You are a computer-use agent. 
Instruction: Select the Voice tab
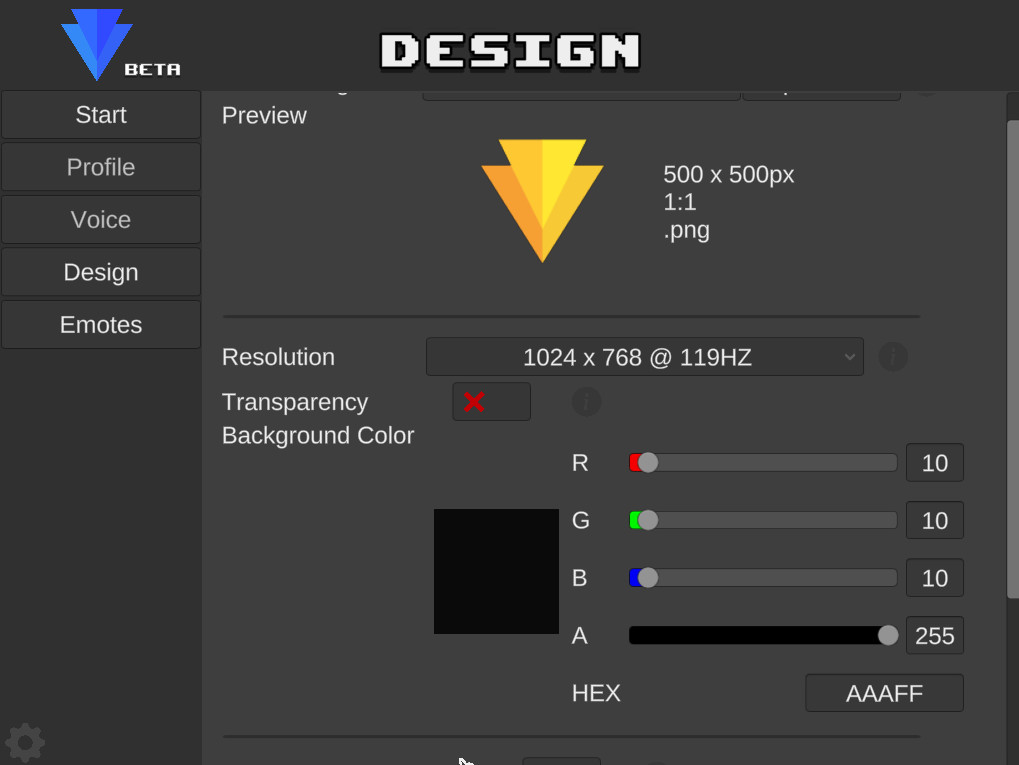[x=100, y=219]
